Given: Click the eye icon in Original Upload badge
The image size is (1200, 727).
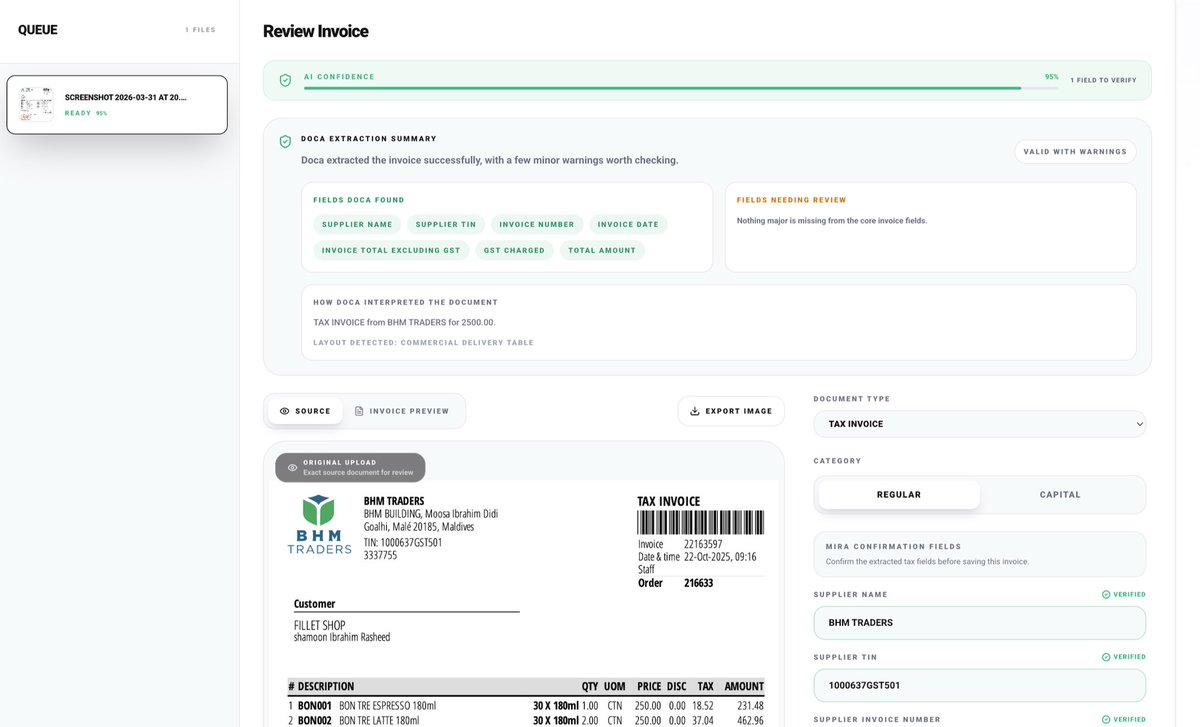Looking at the screenshot, I should coord(292,467).
